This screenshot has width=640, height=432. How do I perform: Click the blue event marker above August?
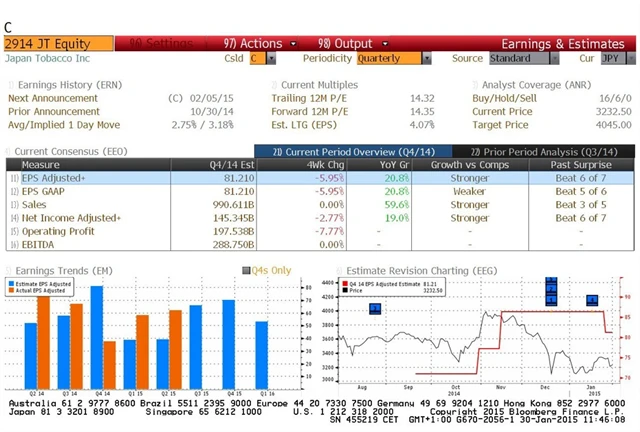(x=375, y=308)
